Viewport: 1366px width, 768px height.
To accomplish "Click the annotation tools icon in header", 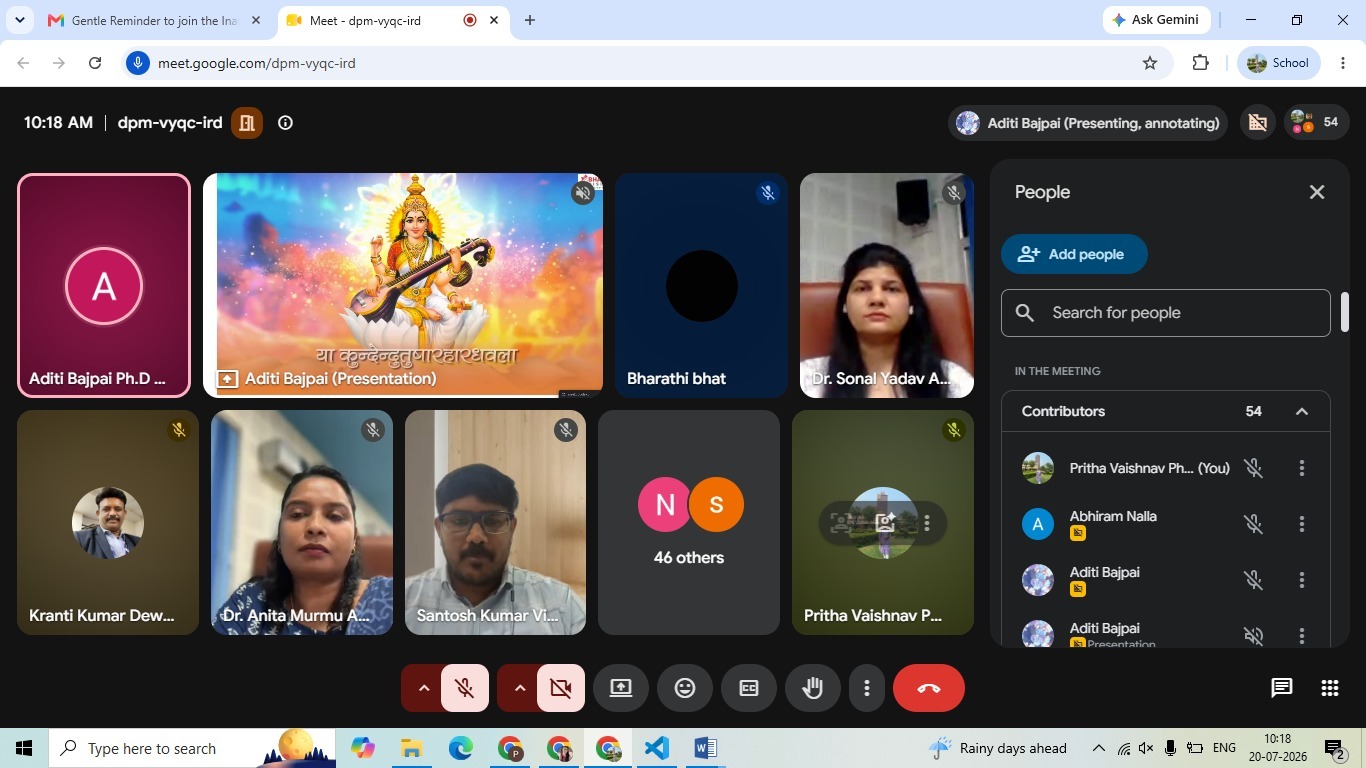I will tap(1258, 122).
